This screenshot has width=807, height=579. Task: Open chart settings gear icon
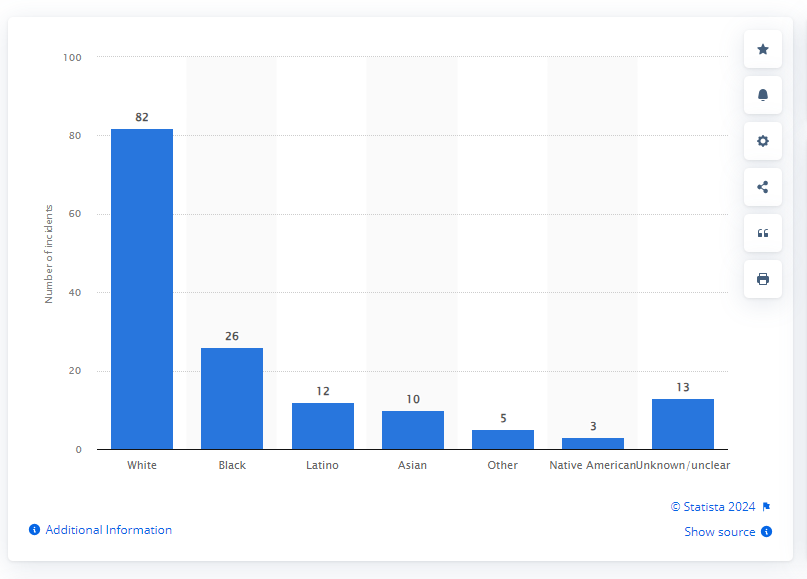click(763, 141)
